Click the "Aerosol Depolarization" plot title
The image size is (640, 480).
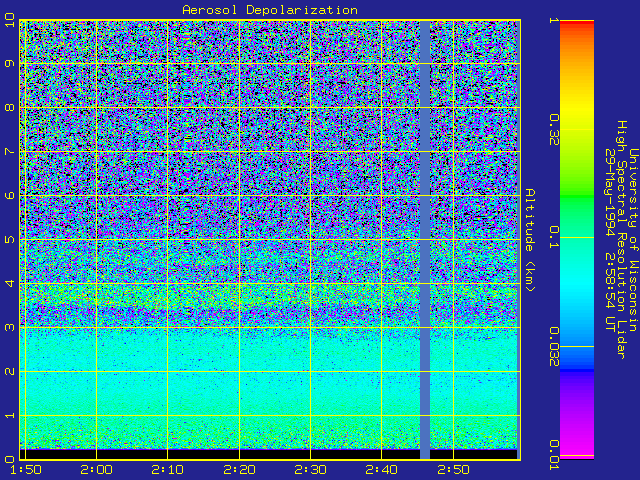tap(270, 10)
